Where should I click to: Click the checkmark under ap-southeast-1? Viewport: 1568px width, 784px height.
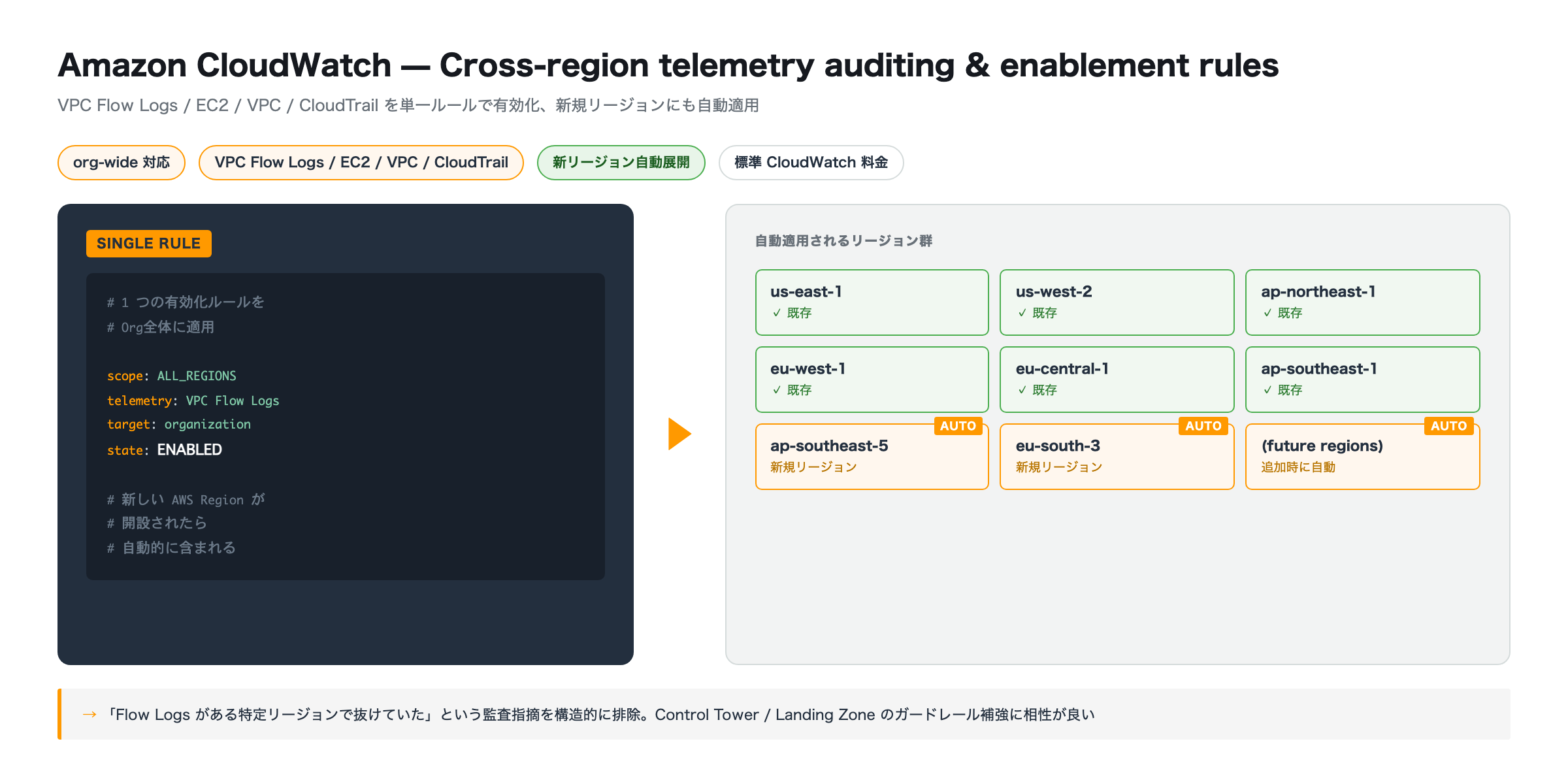(1267, 390)
